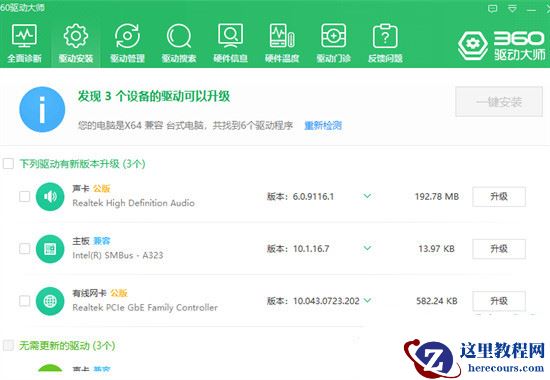This screenshot has width=550, height=380.
Task: Upgrade the Realtek PCIe GbE driver
Action: 499,301
